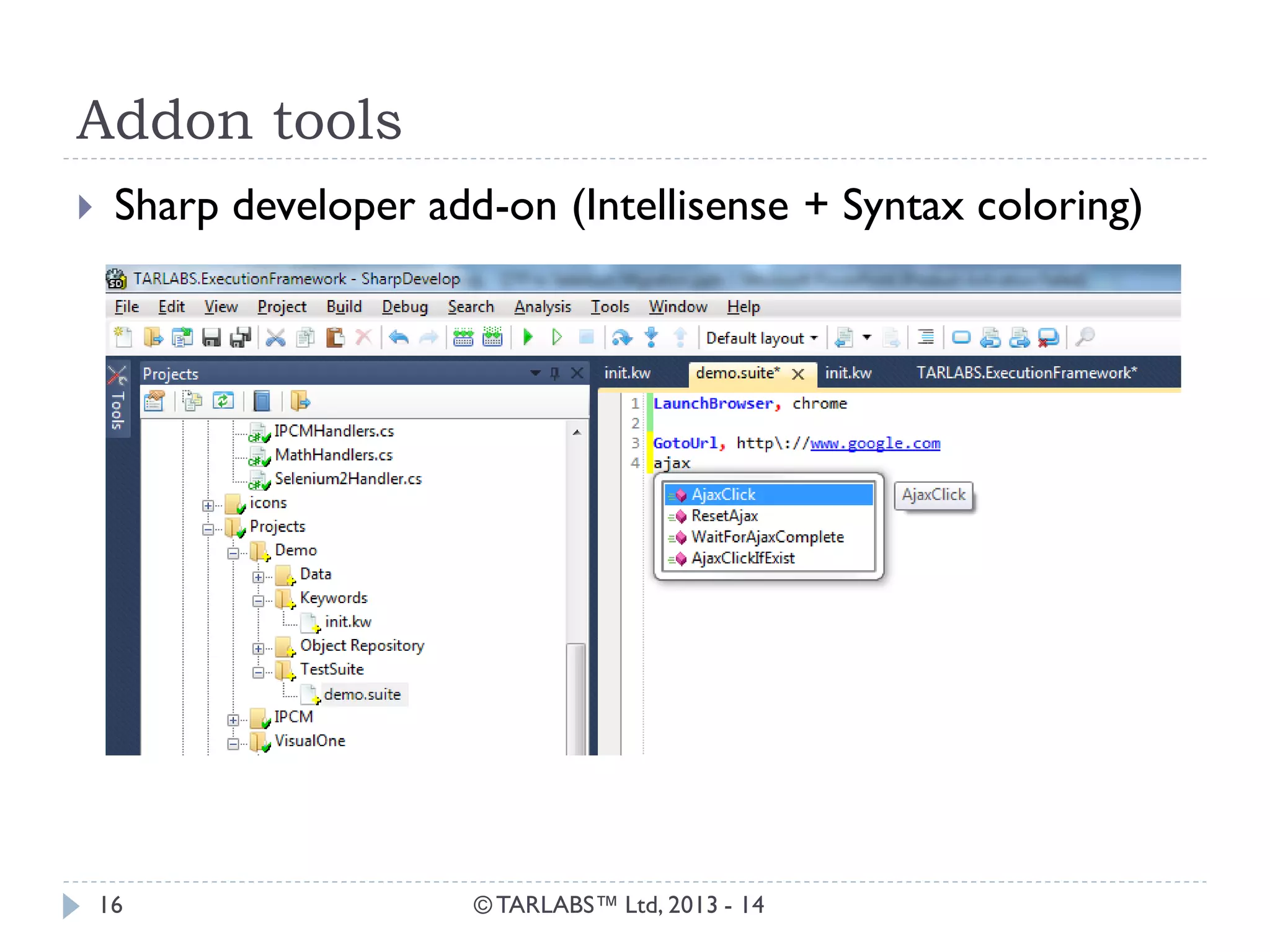Expand the Object Repository folder node
This screenshot has width=1270, height=952.
click(x=258, y=649)
